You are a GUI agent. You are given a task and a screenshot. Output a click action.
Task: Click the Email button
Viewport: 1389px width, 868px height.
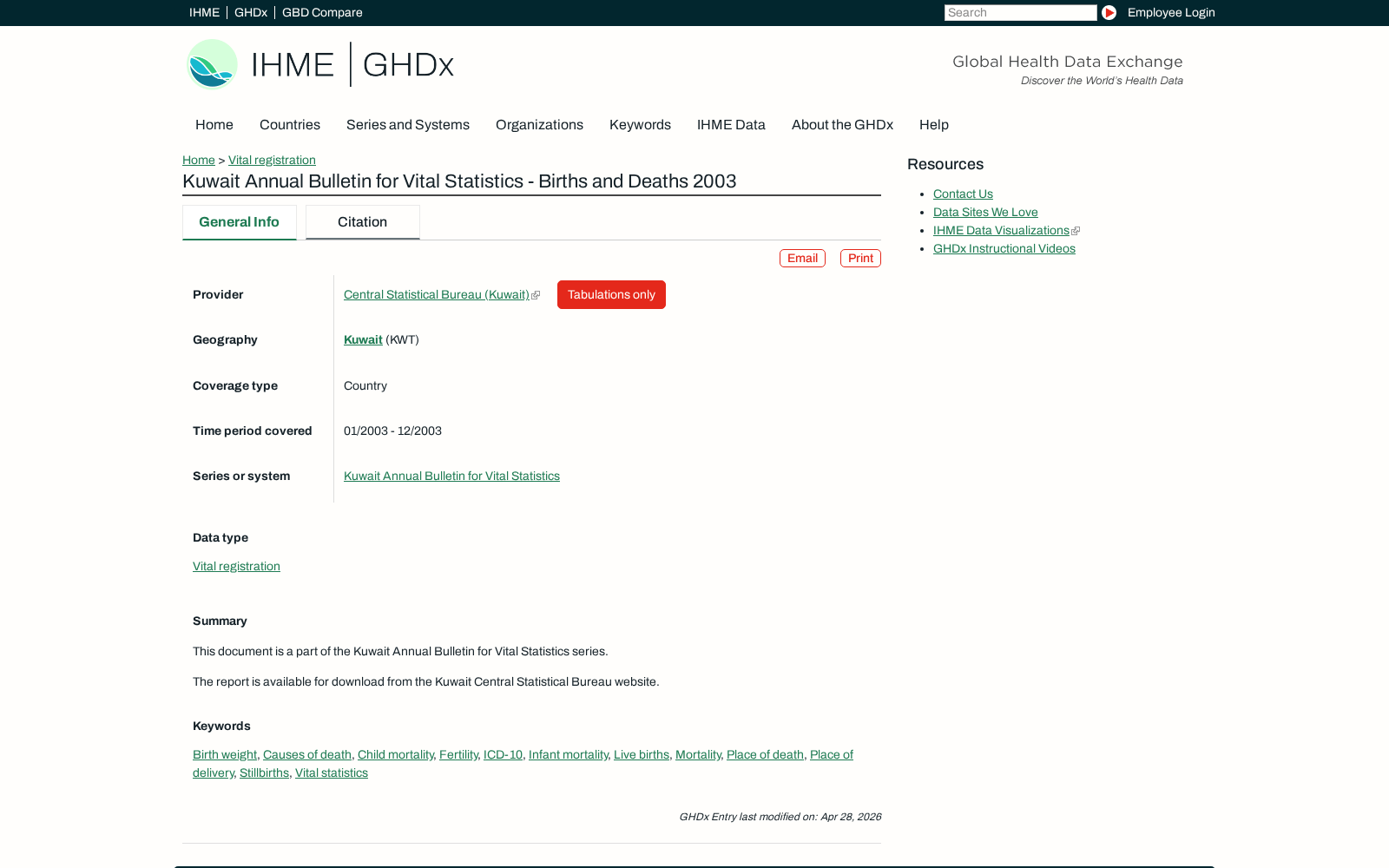[802, 259]
